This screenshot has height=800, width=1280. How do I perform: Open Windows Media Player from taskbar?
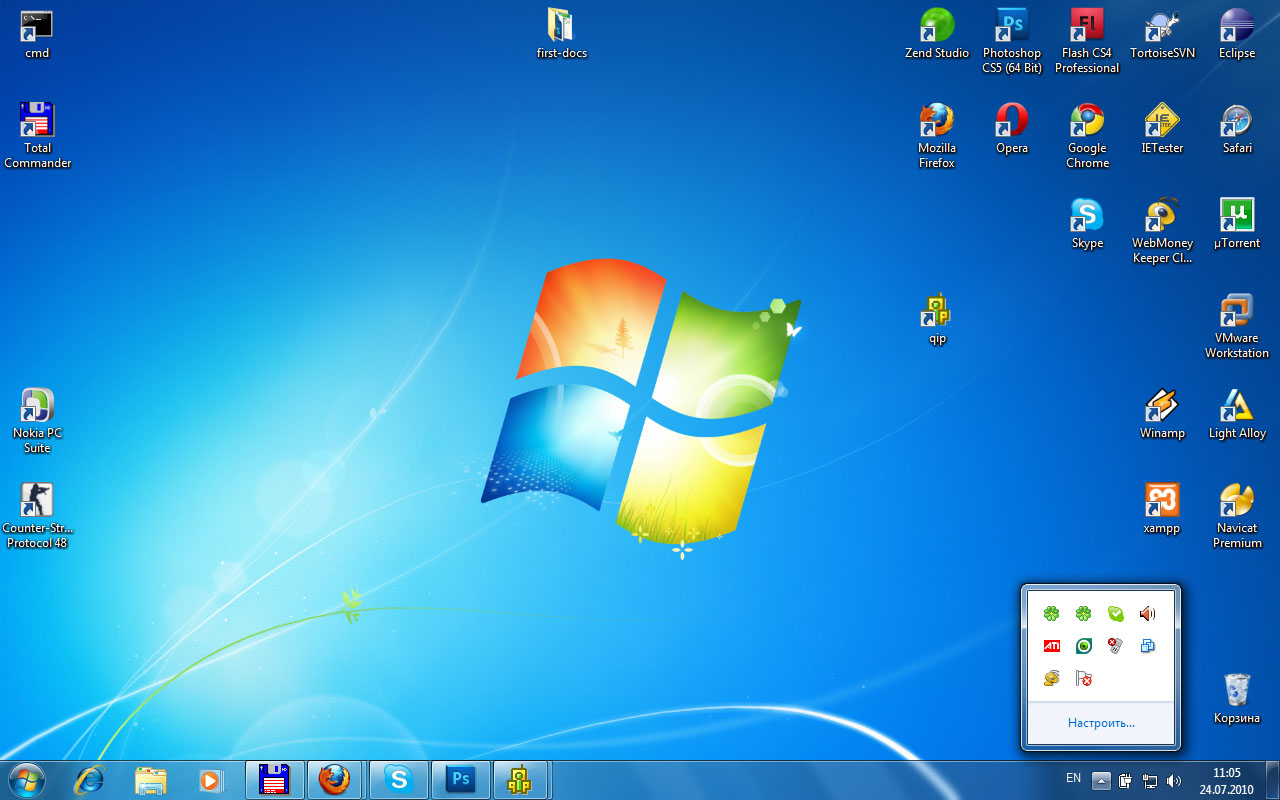point(211,780)
